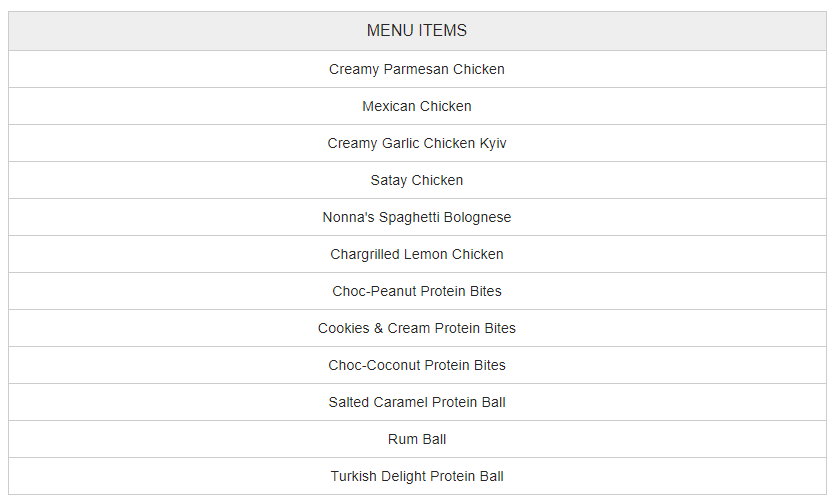Click the Rum Ball item
This screenshot has width=830, height=502.
pos(417,440)
